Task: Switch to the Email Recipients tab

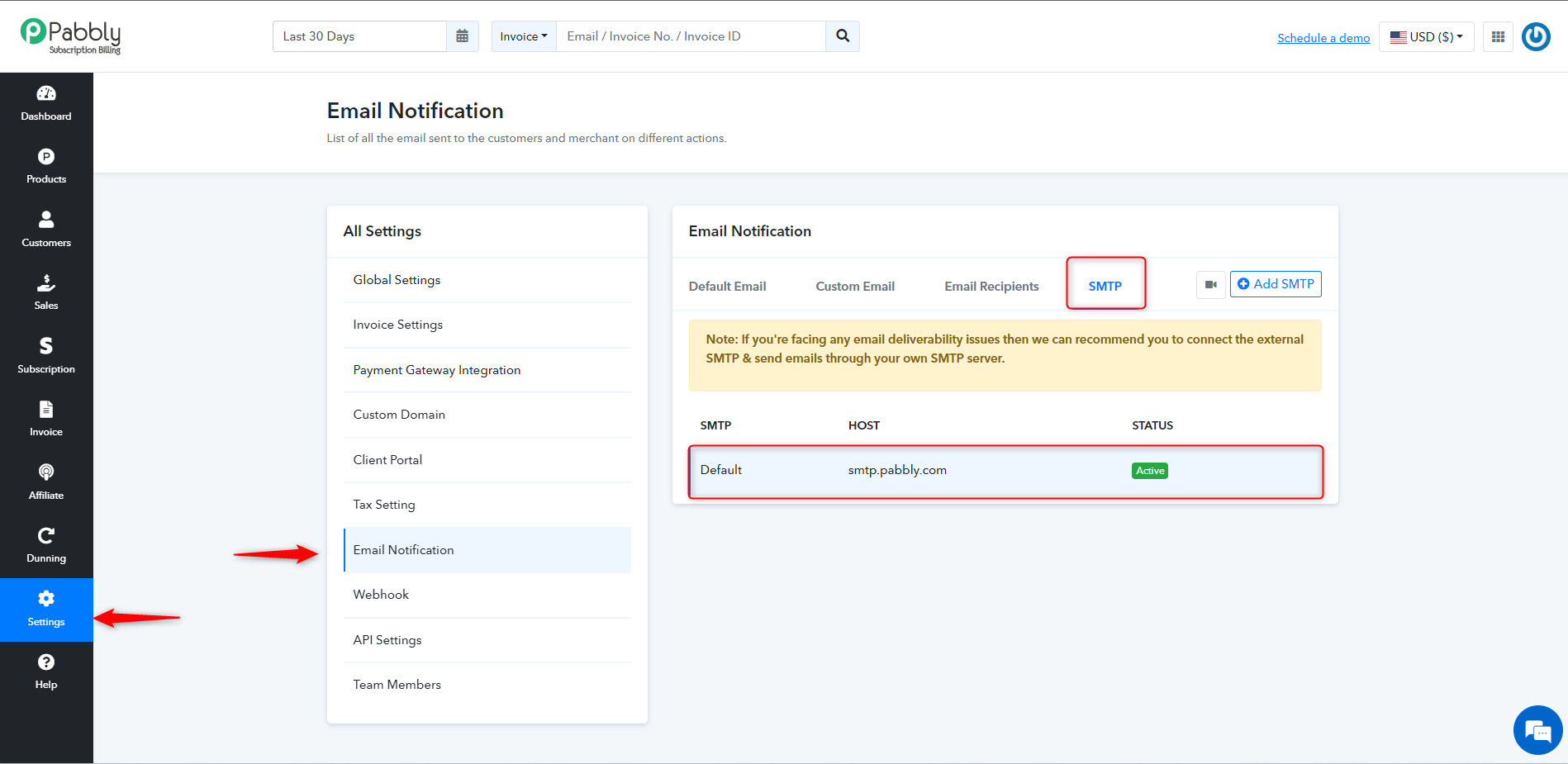Action: point(991,287)
